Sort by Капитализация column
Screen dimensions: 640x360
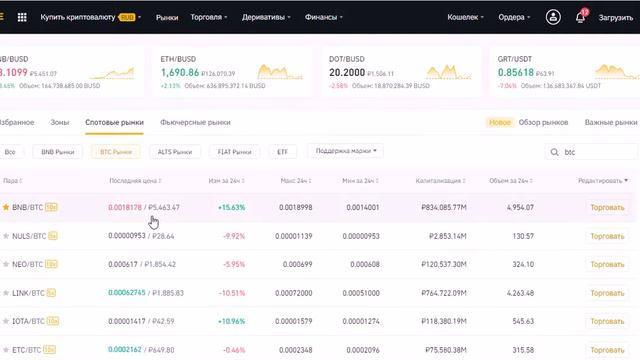441,180
